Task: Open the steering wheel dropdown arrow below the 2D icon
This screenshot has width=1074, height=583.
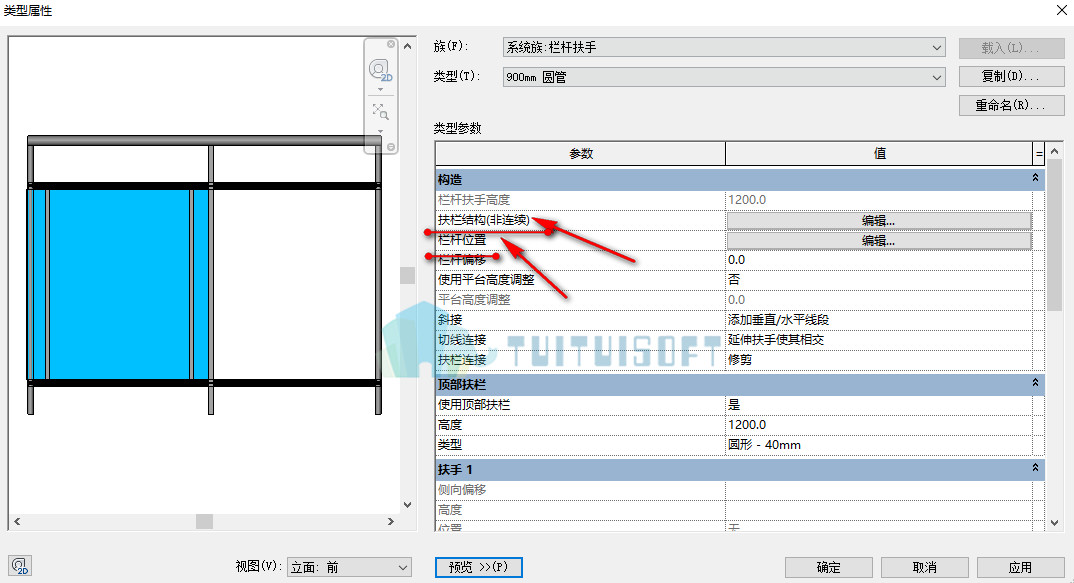Action: (x=380, y=90)
